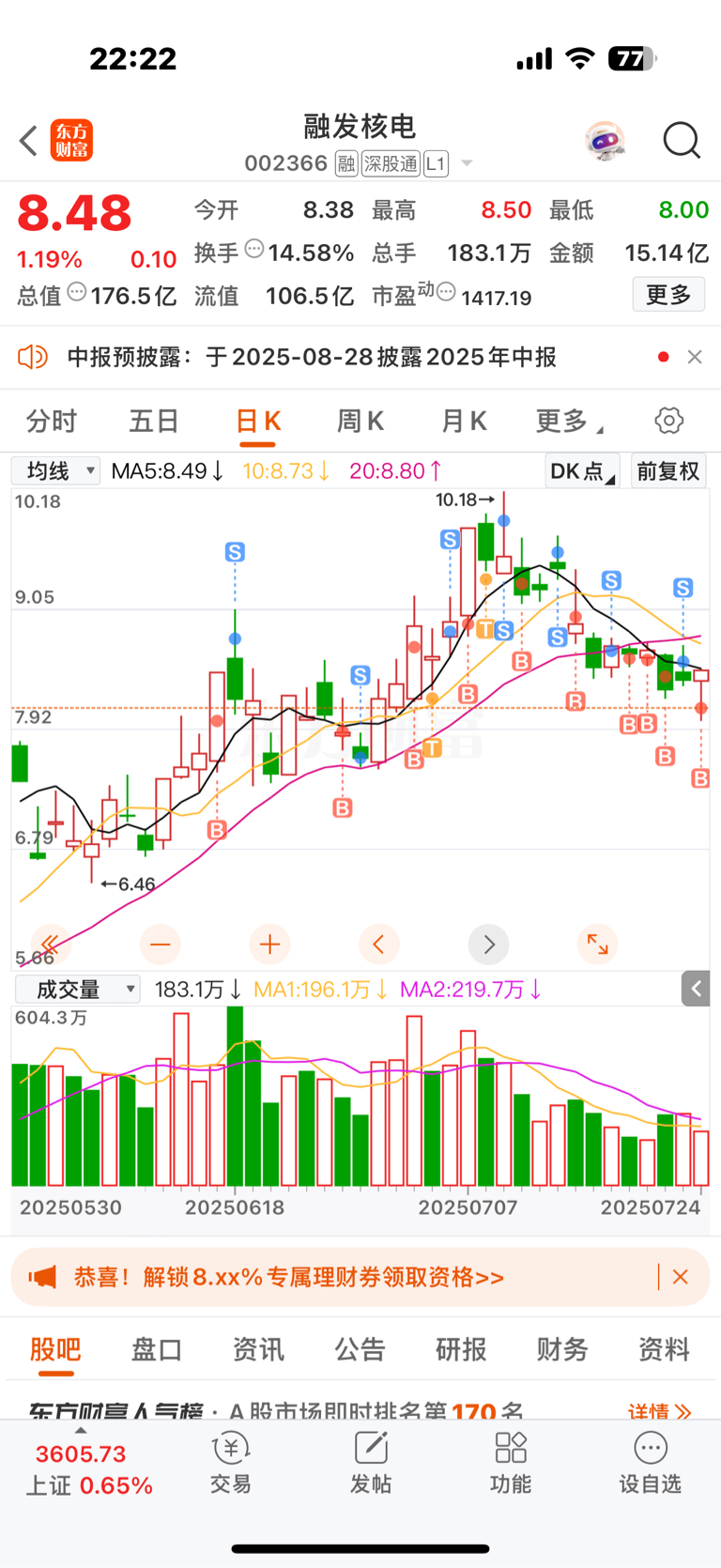
Task: Jump to earliest with double-left arrow
Action: coord(50,944)
